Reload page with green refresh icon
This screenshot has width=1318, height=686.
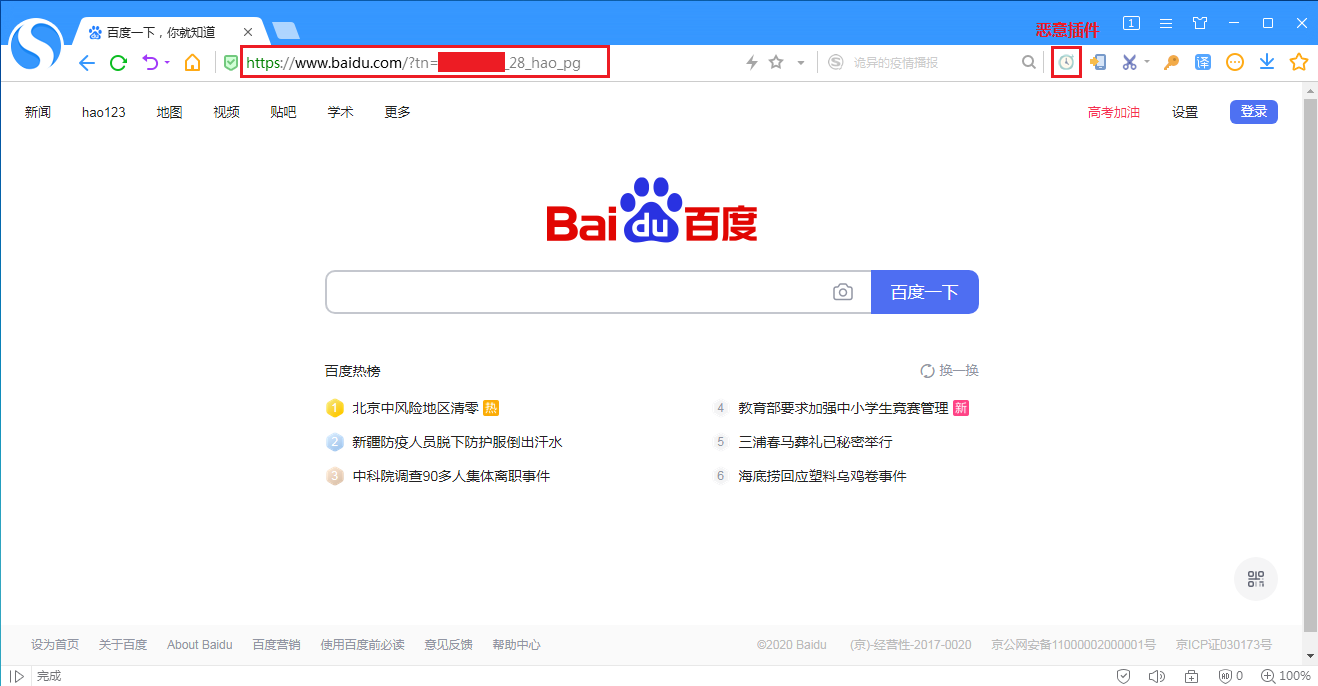pos(118,63)
